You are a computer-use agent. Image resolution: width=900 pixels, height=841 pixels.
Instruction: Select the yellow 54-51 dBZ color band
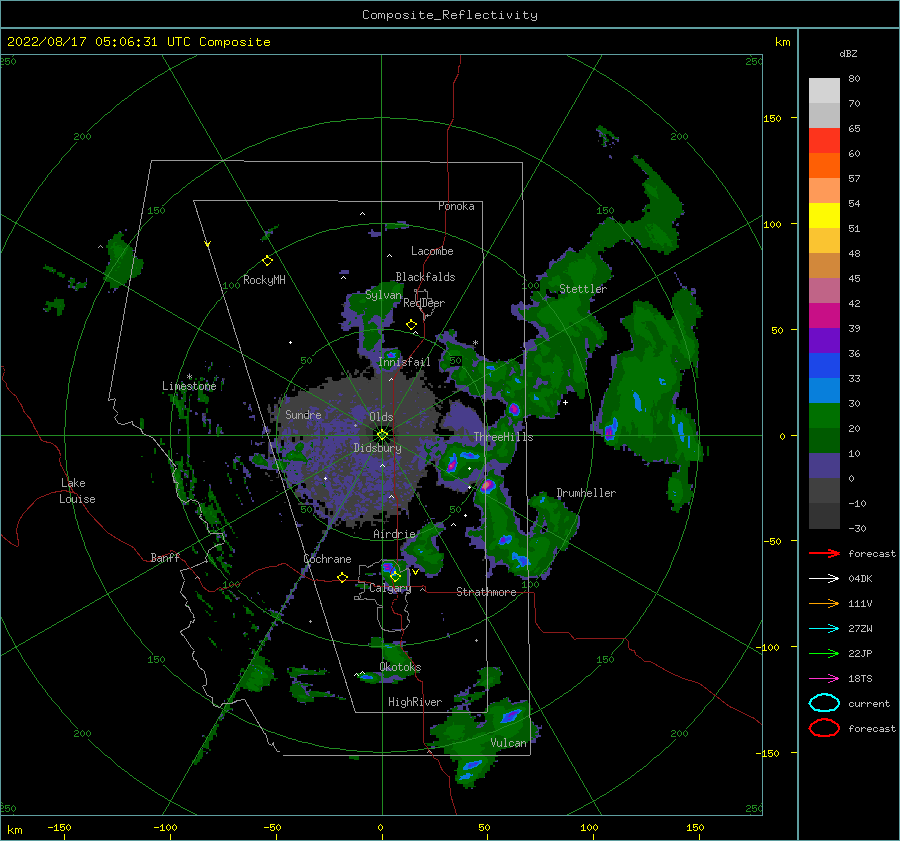click(x=824, y=216)
